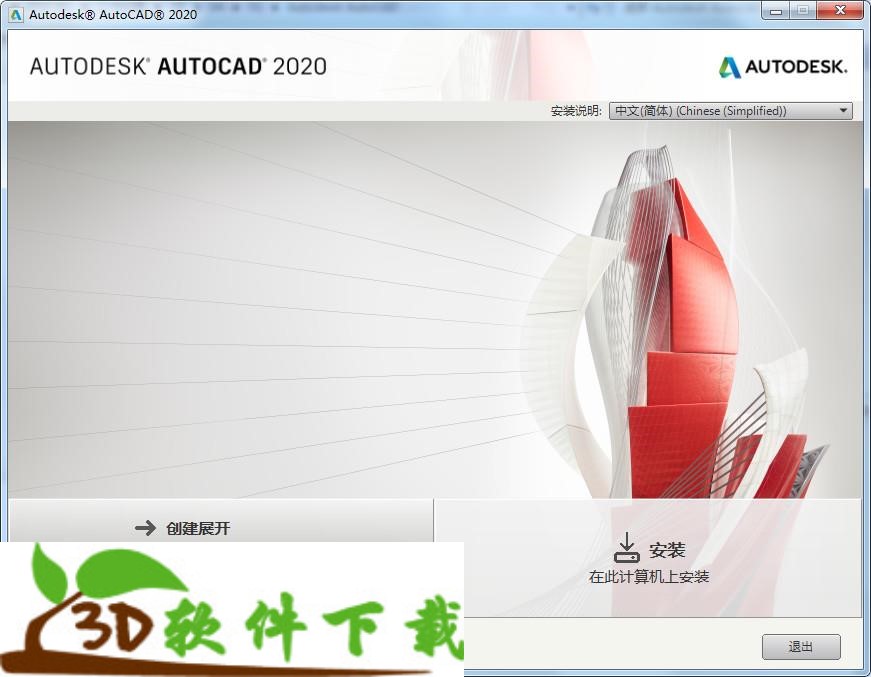The height and width of the screenshot is (677, 871).
Task: Click the Autodesk logo at top right
Action: pyautogui.click(x=783, y=67)
